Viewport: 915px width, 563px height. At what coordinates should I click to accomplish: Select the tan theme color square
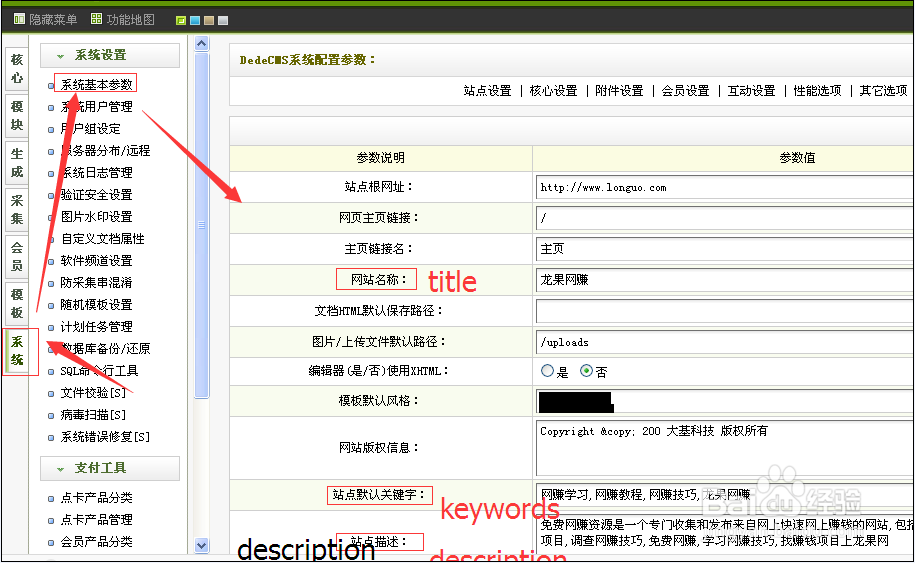[209, 20]
